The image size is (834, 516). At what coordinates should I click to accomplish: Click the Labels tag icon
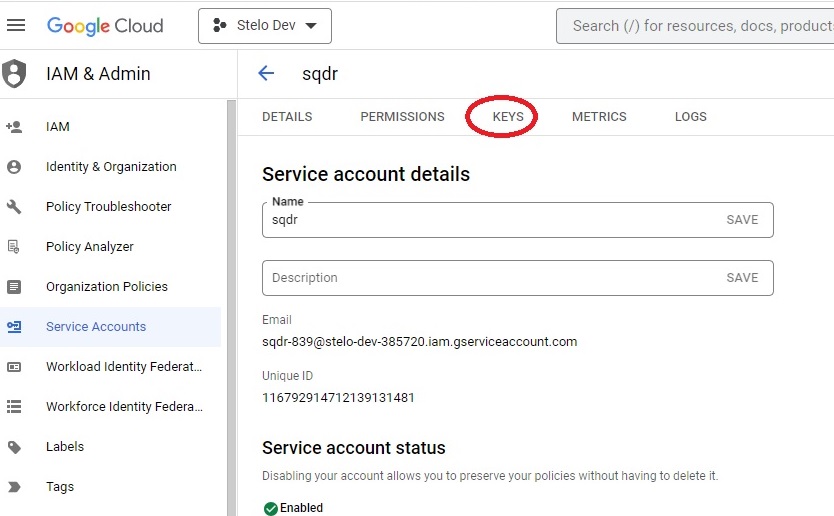tap(14, 447)
